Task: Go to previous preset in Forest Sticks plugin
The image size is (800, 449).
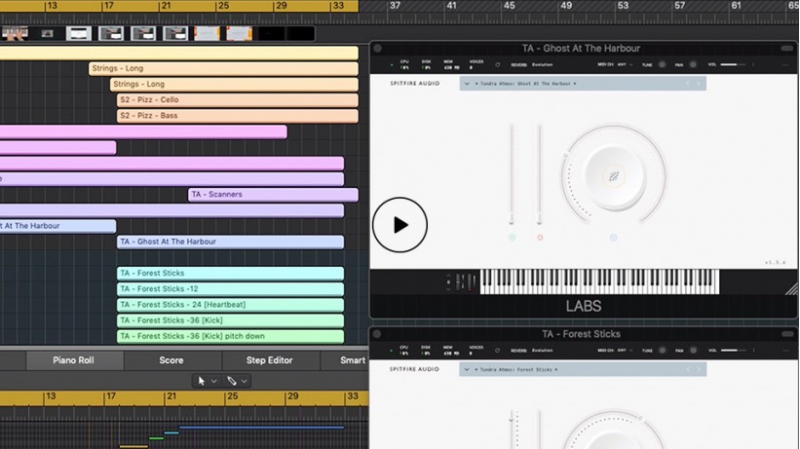Action: pos(688,369)
